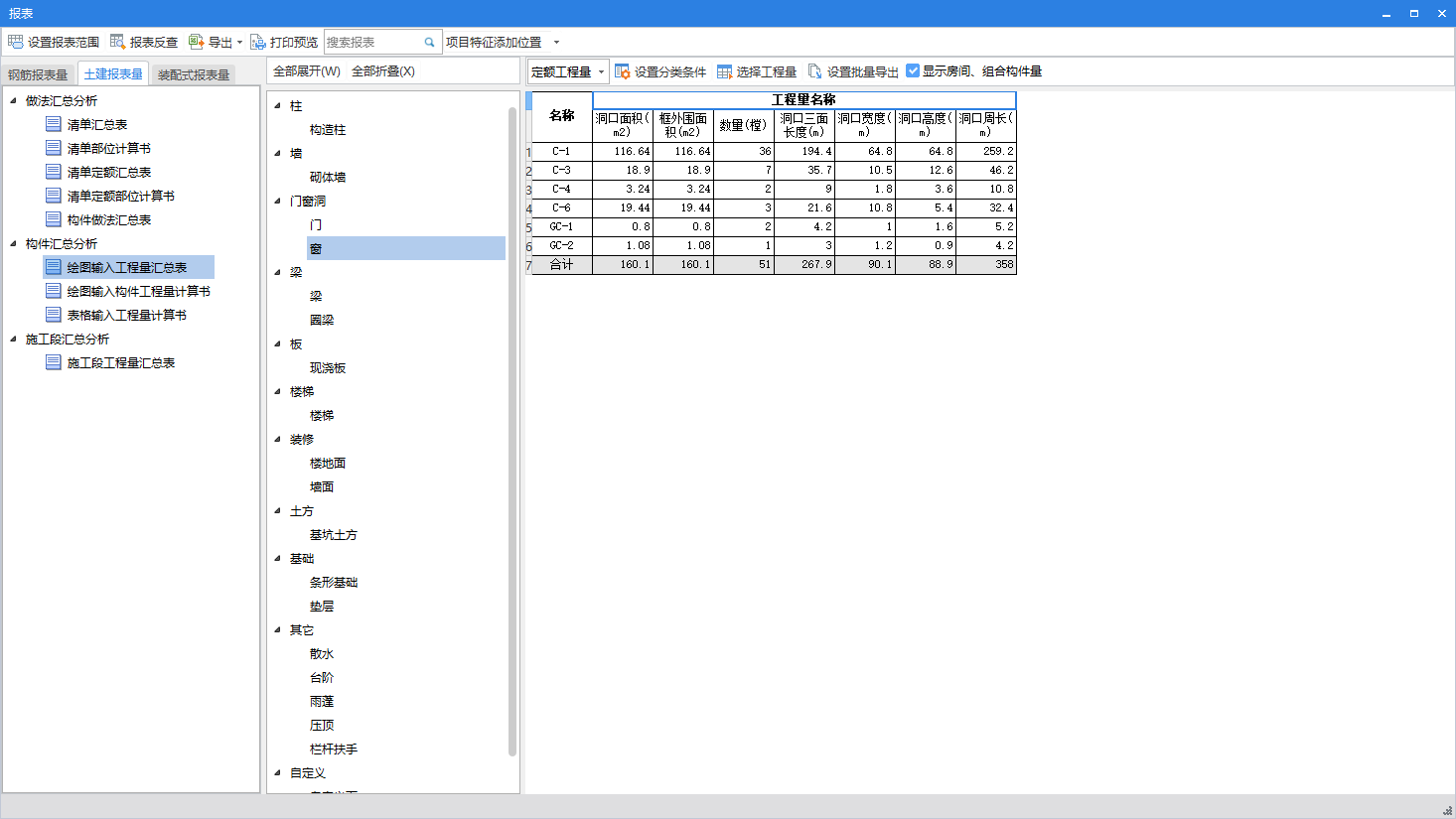This screenshot has height=819, width=1456.
Task: Click 全部折叠(X) button
Action: [x=383, y=71]
